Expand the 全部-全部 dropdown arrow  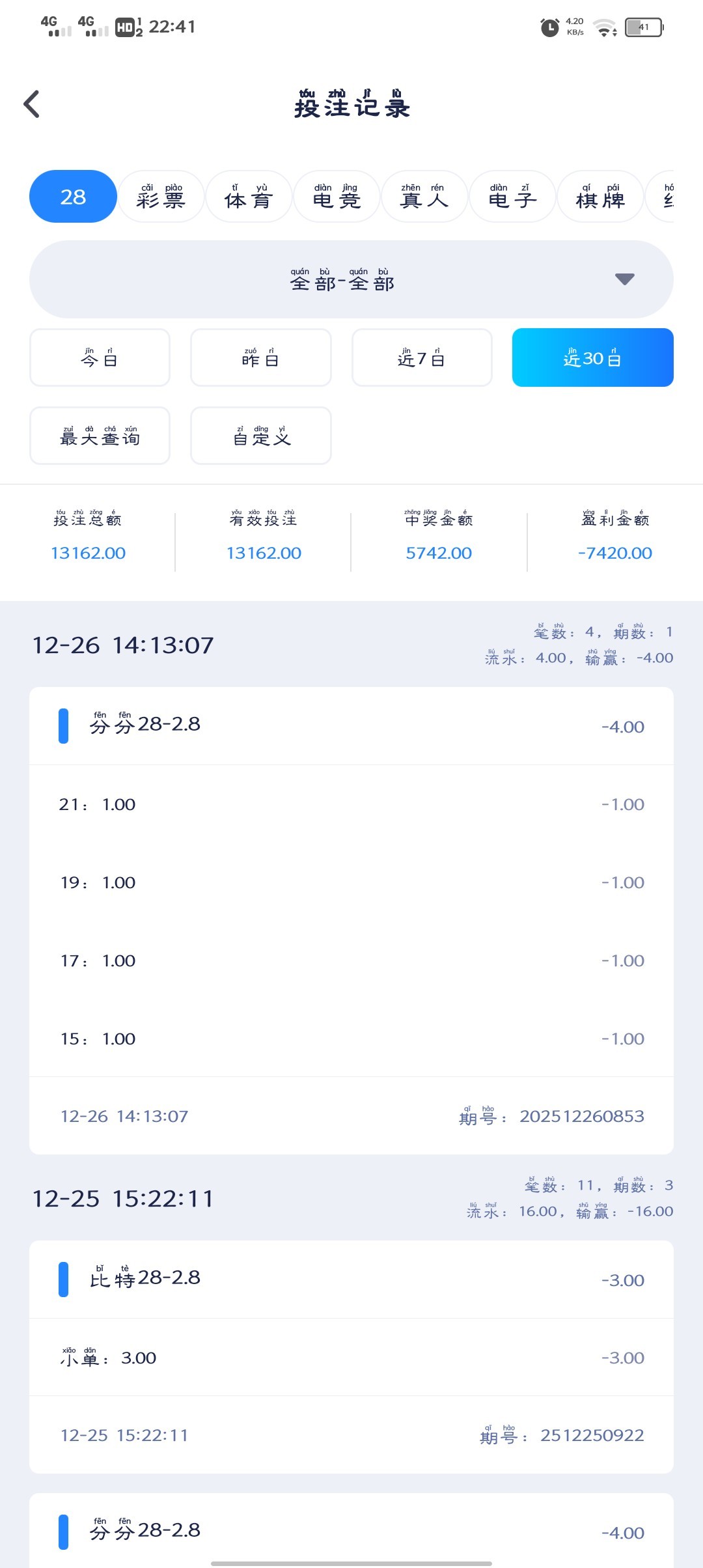pyautogui.click(x=624, y=279)
